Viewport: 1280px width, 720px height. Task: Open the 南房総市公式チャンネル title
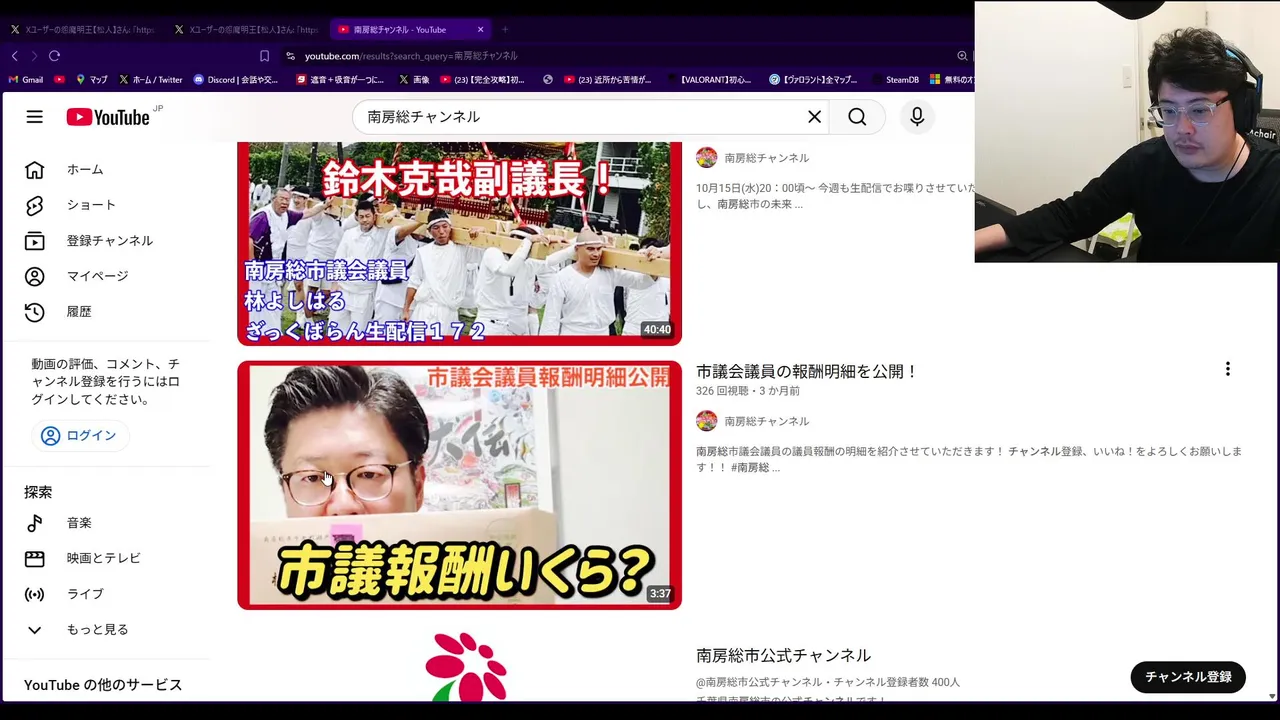[783, 656]
